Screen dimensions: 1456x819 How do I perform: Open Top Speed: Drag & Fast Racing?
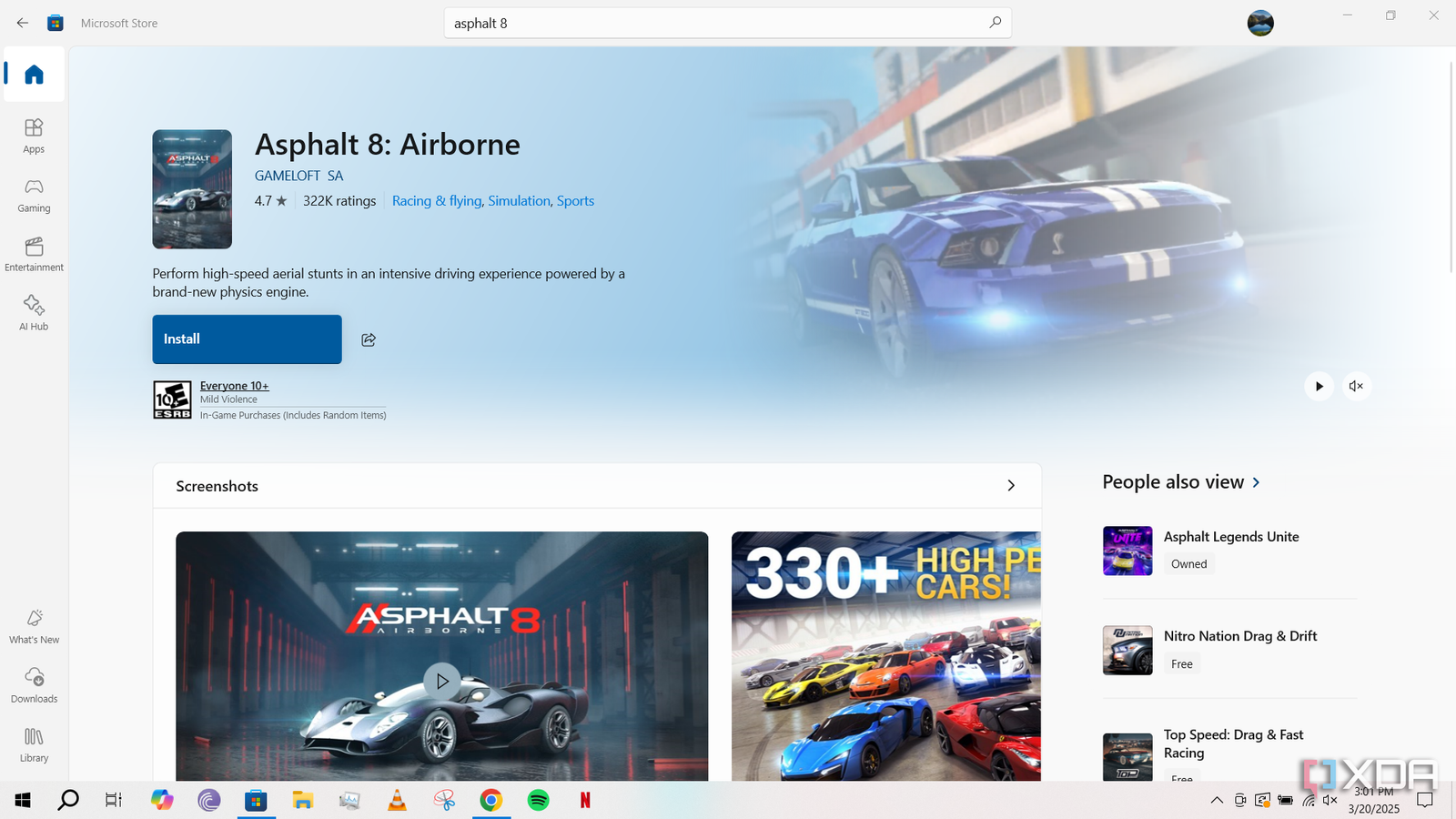point(1233,743)
